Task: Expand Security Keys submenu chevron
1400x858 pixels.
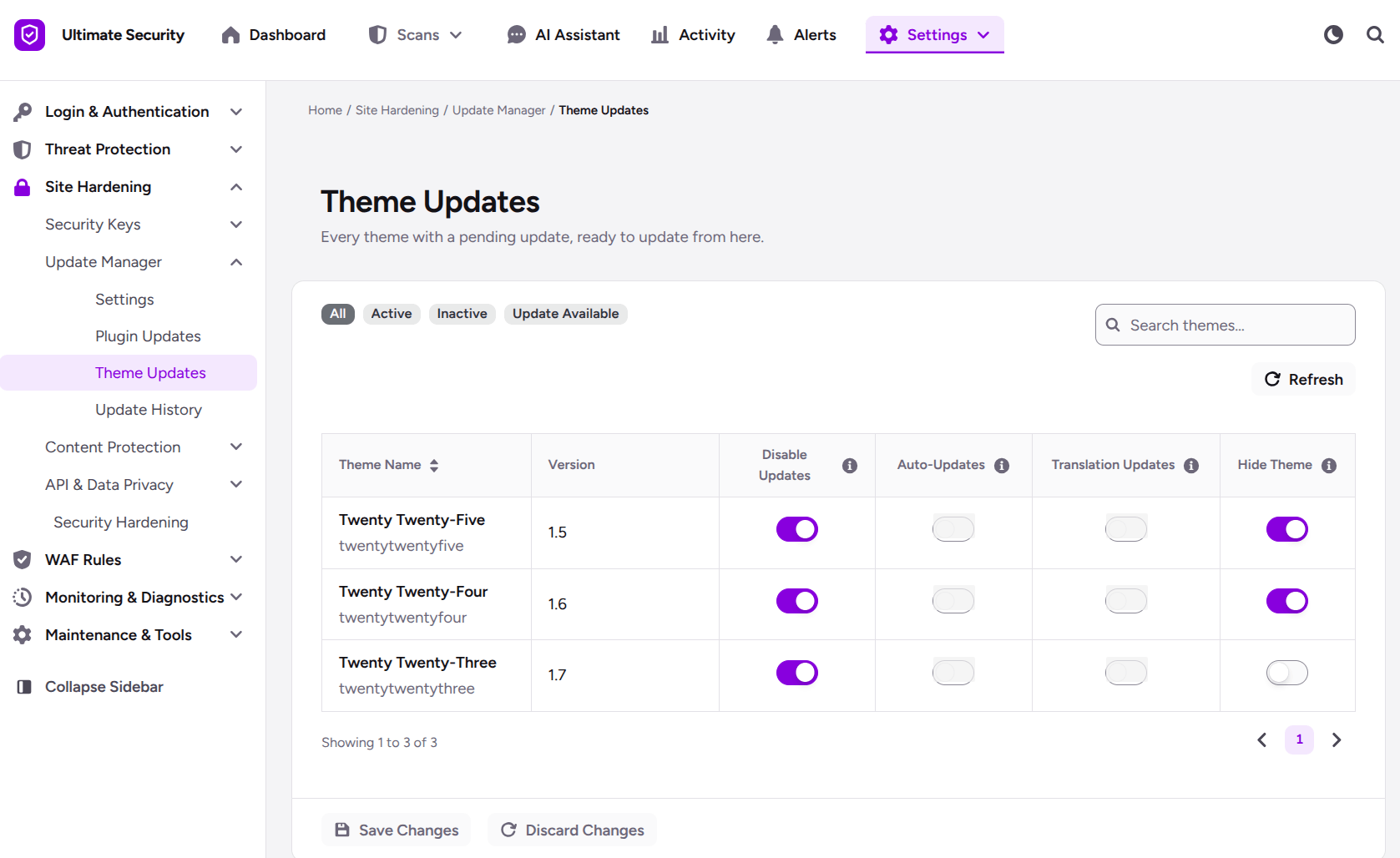Action: [x=236, y=225]
